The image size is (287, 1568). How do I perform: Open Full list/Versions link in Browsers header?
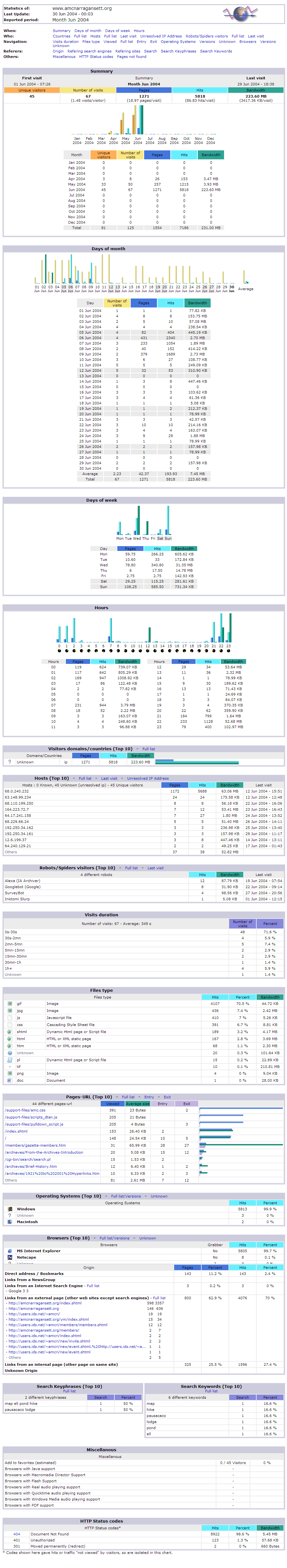point(114,1238)
